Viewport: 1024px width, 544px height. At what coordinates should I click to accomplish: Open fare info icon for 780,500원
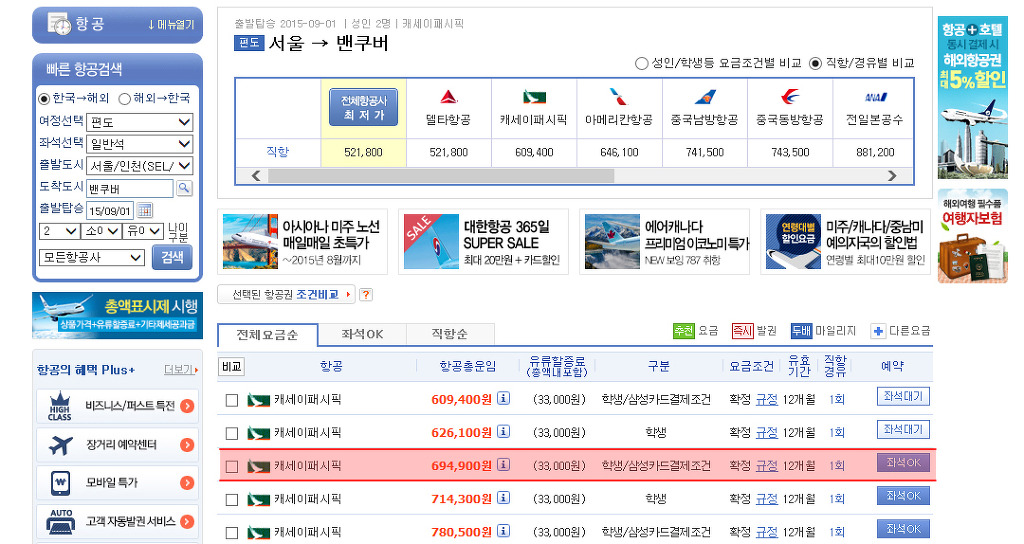(504, 532)
